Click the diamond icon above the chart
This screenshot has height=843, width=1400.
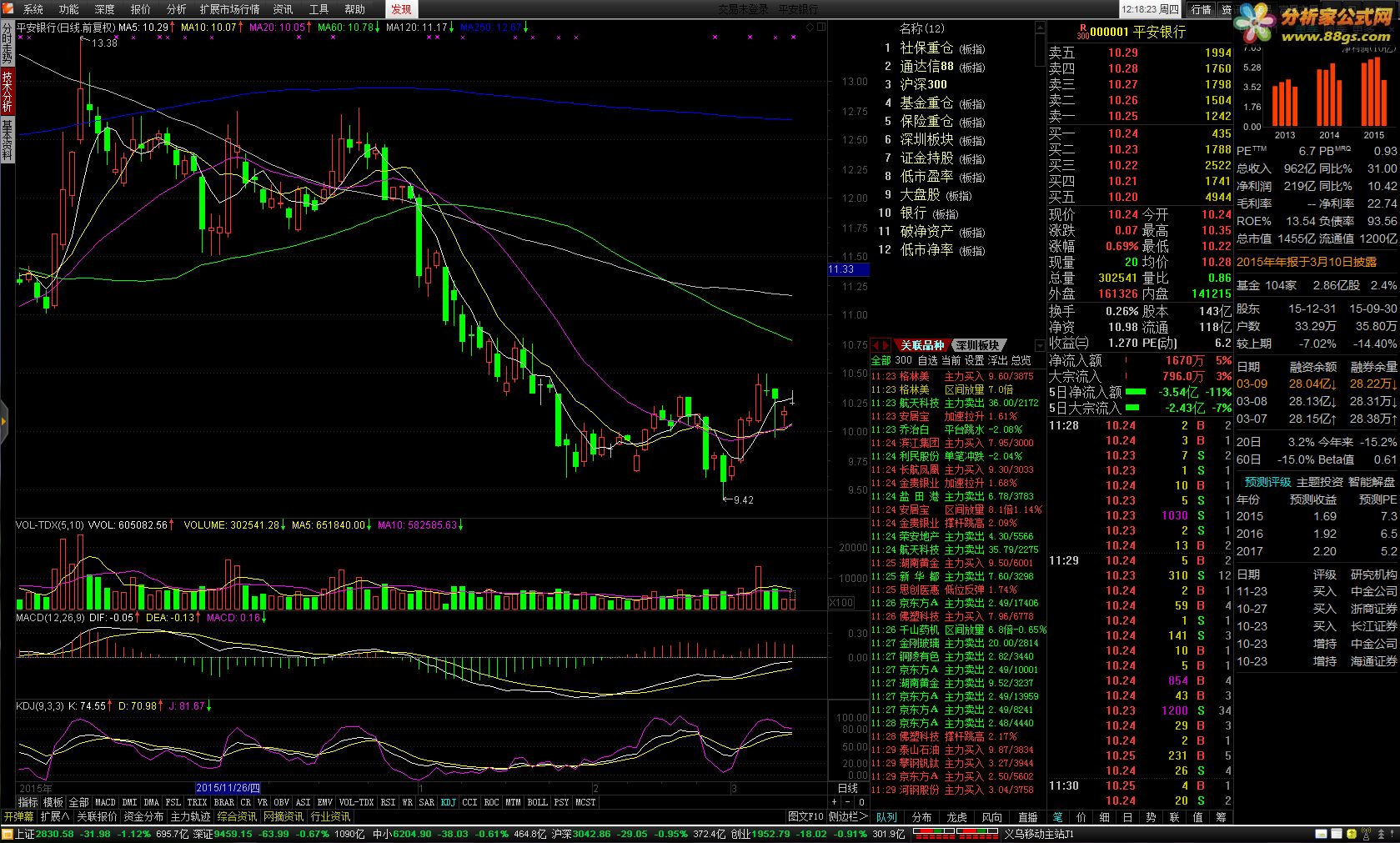(x=810, y=28)
